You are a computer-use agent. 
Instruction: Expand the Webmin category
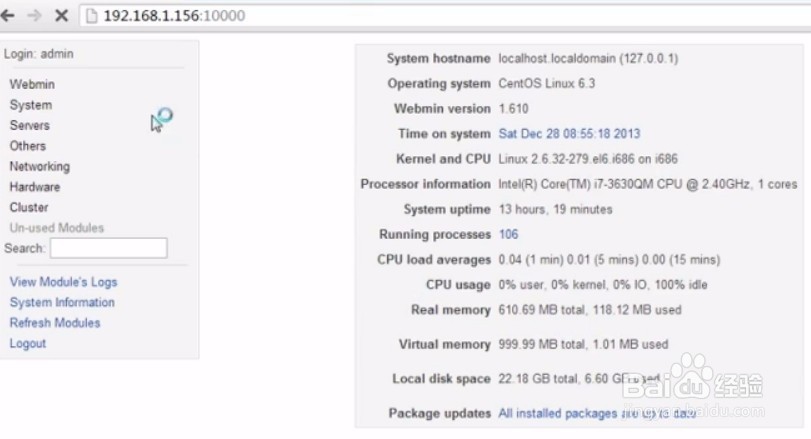32,84
